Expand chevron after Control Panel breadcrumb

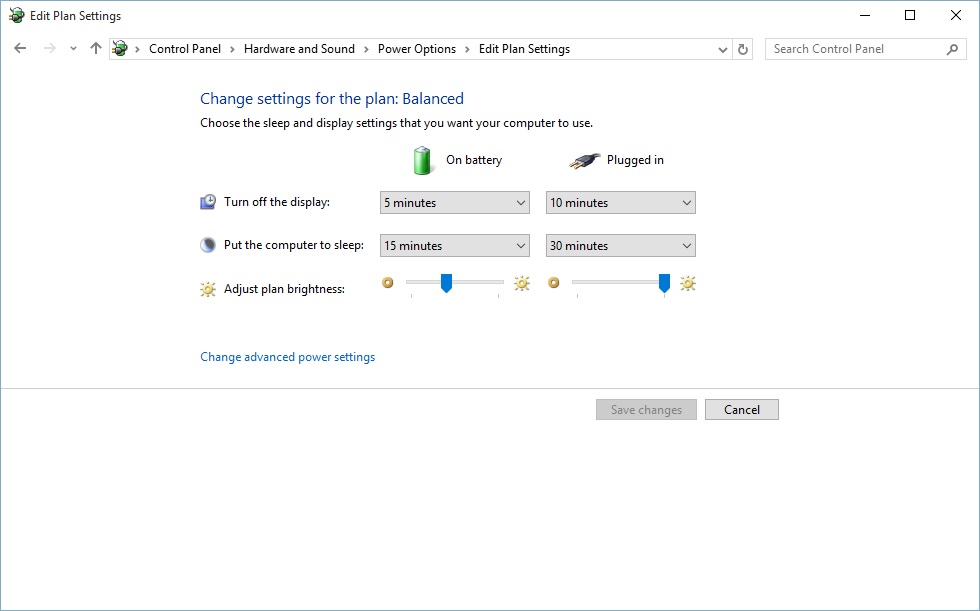(x=232, y=49)
